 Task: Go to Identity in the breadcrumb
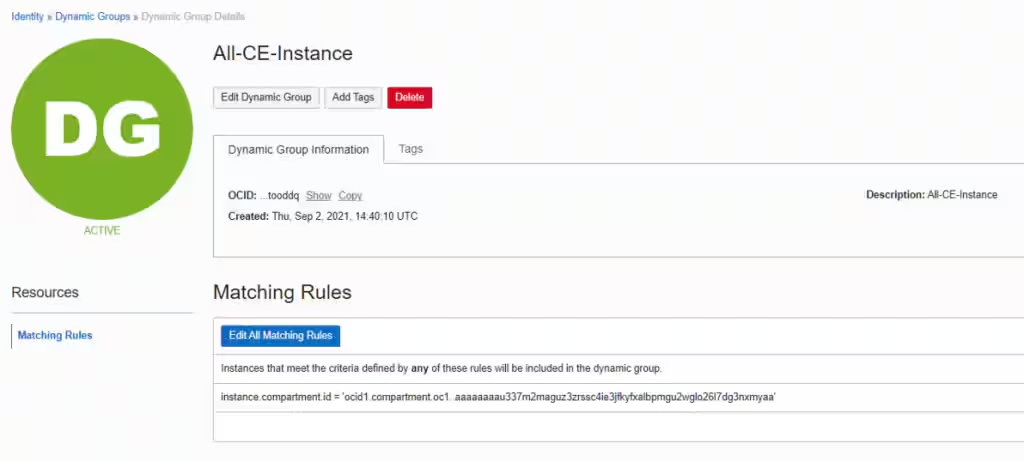coord(27,17)
